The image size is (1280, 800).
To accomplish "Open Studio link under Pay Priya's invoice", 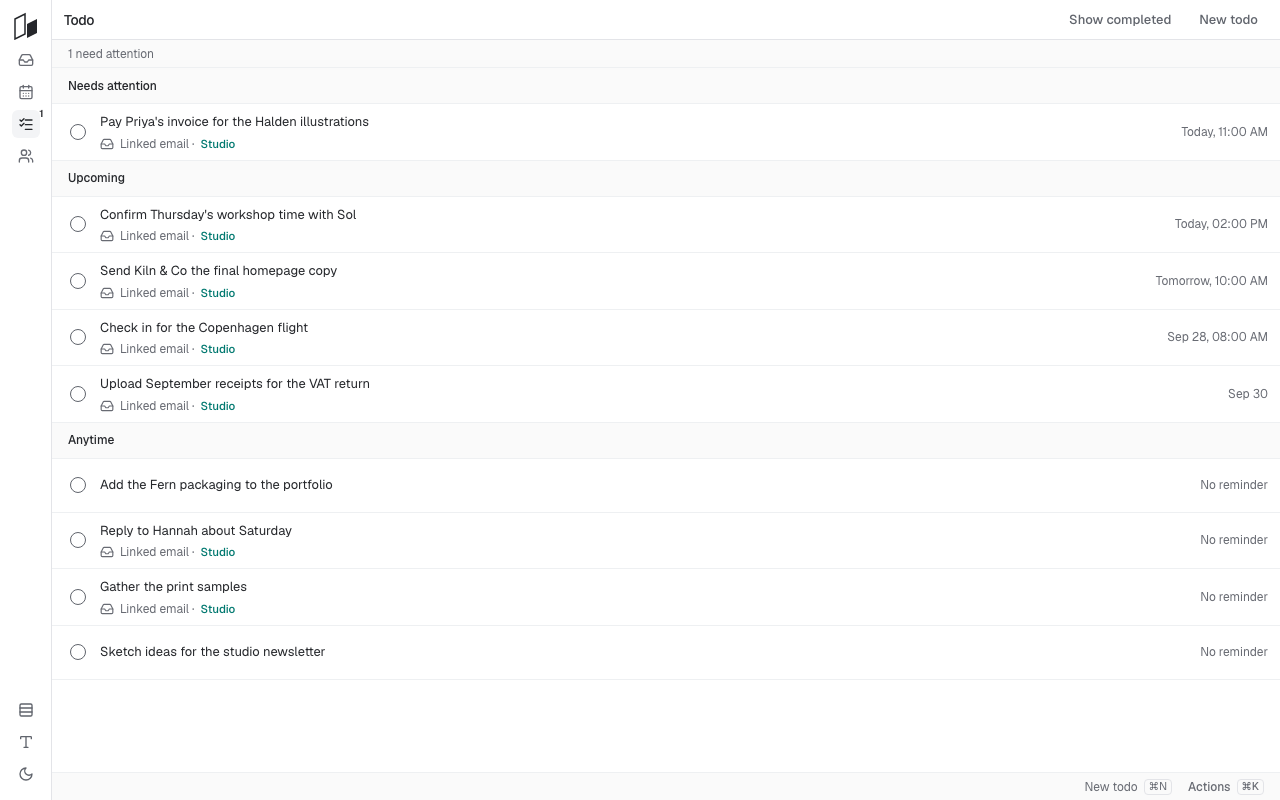I will point(218,144).
